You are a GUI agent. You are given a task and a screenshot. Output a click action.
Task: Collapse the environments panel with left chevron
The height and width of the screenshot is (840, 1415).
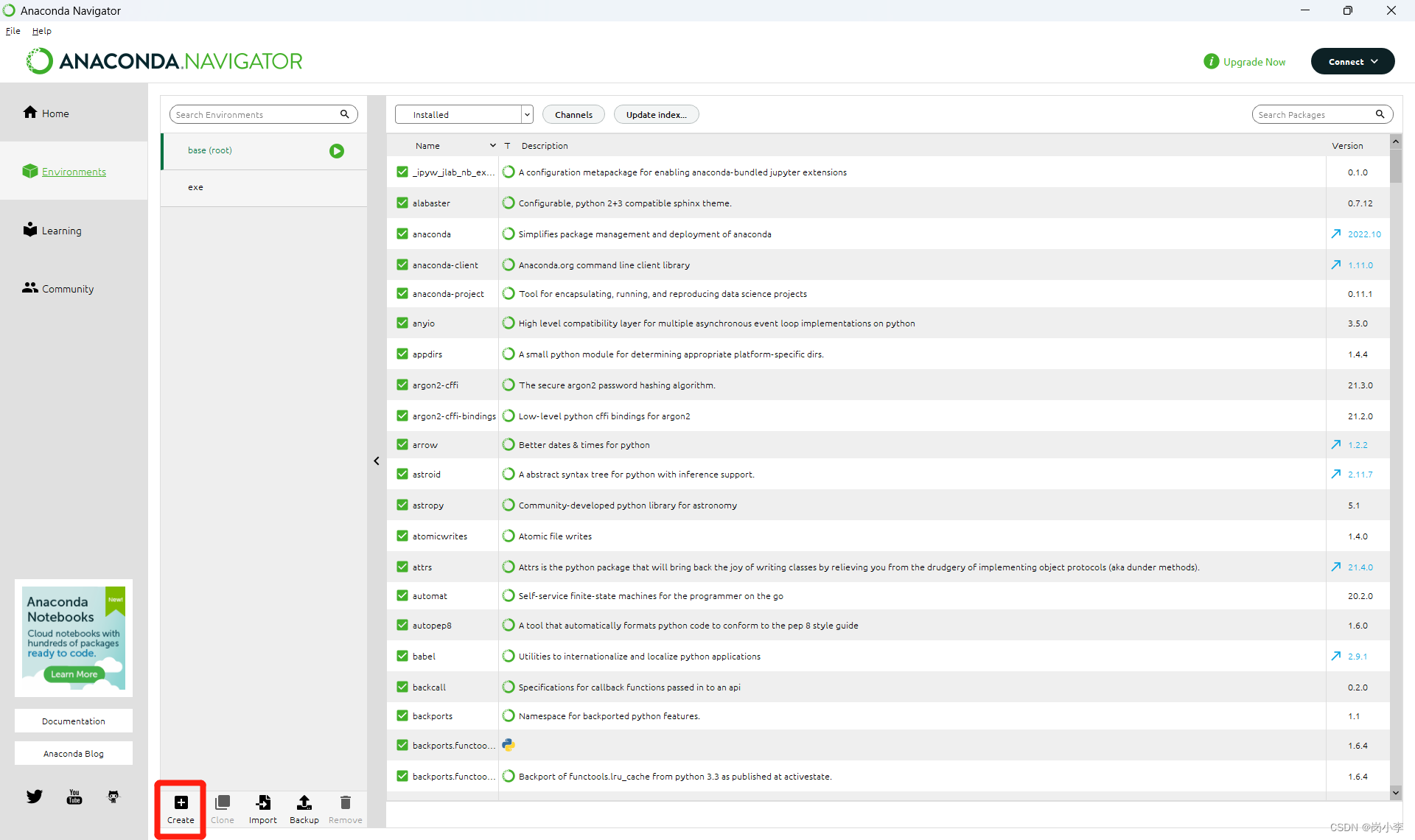[377, 461]
